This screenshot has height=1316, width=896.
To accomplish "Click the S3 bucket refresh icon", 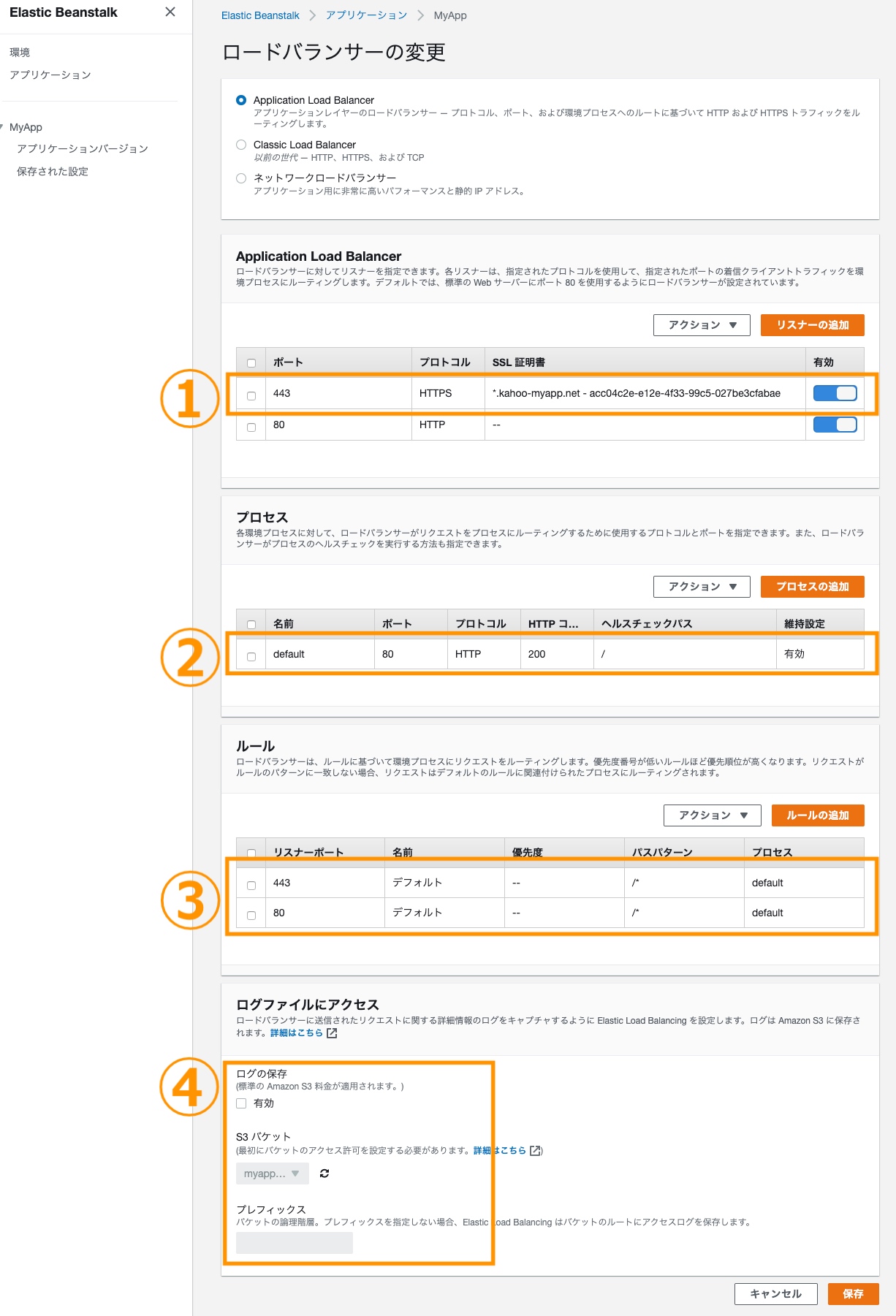I will pos(324,1174).
